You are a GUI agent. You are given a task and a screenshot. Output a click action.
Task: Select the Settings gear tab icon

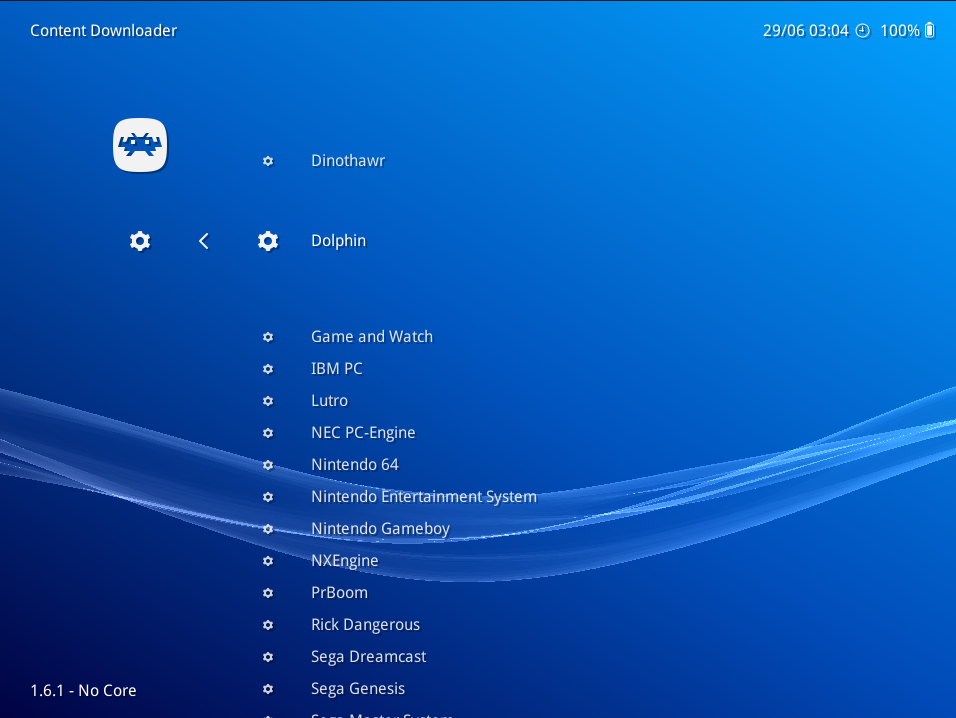coord(140,241)
